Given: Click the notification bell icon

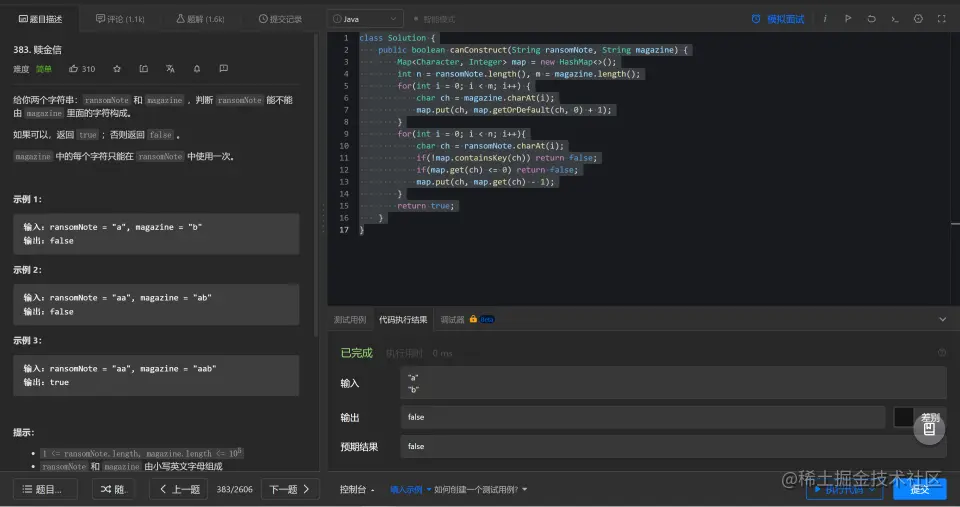Looking at the screenshot, I should [x=197, y=69].
